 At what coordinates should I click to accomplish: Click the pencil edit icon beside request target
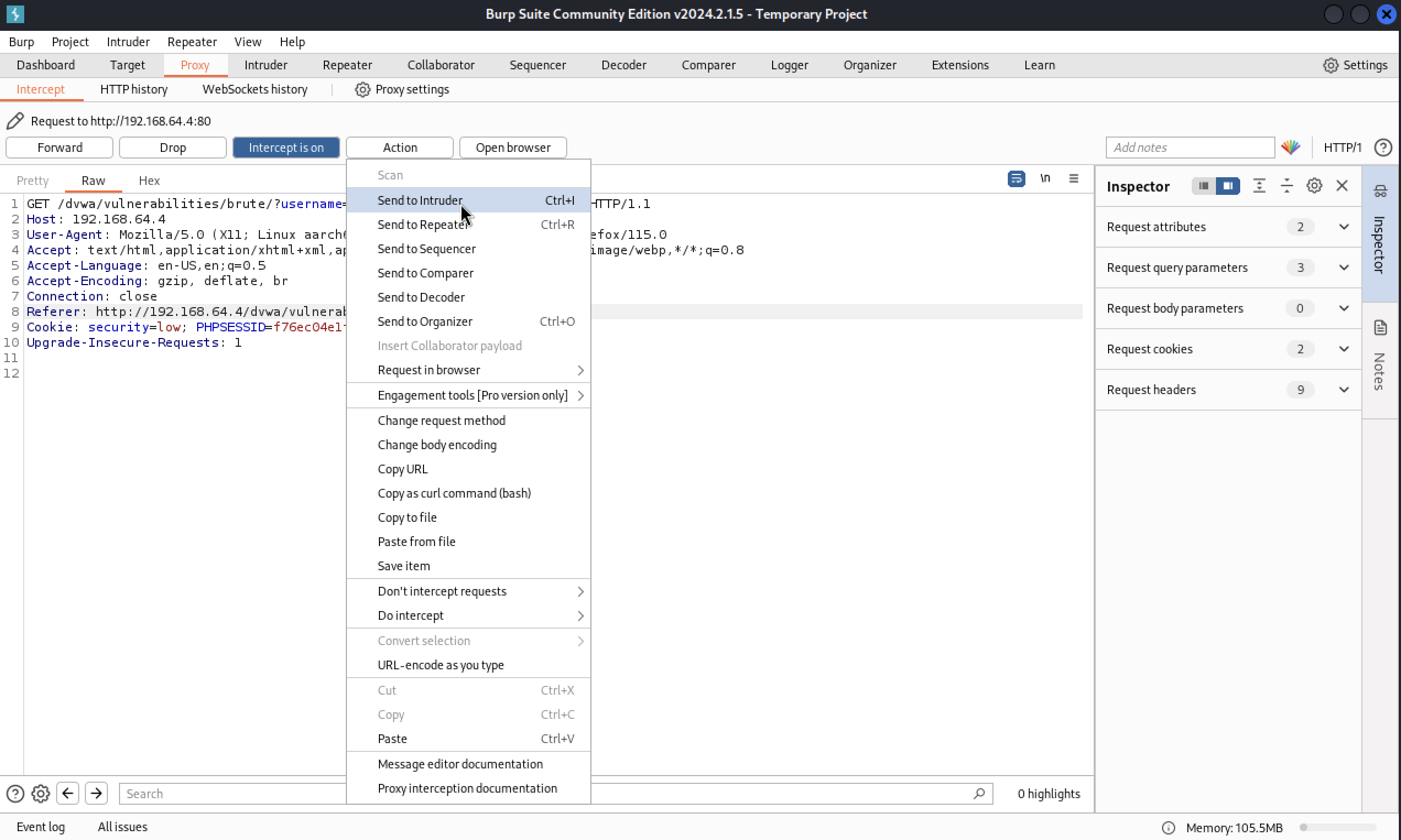15,121
